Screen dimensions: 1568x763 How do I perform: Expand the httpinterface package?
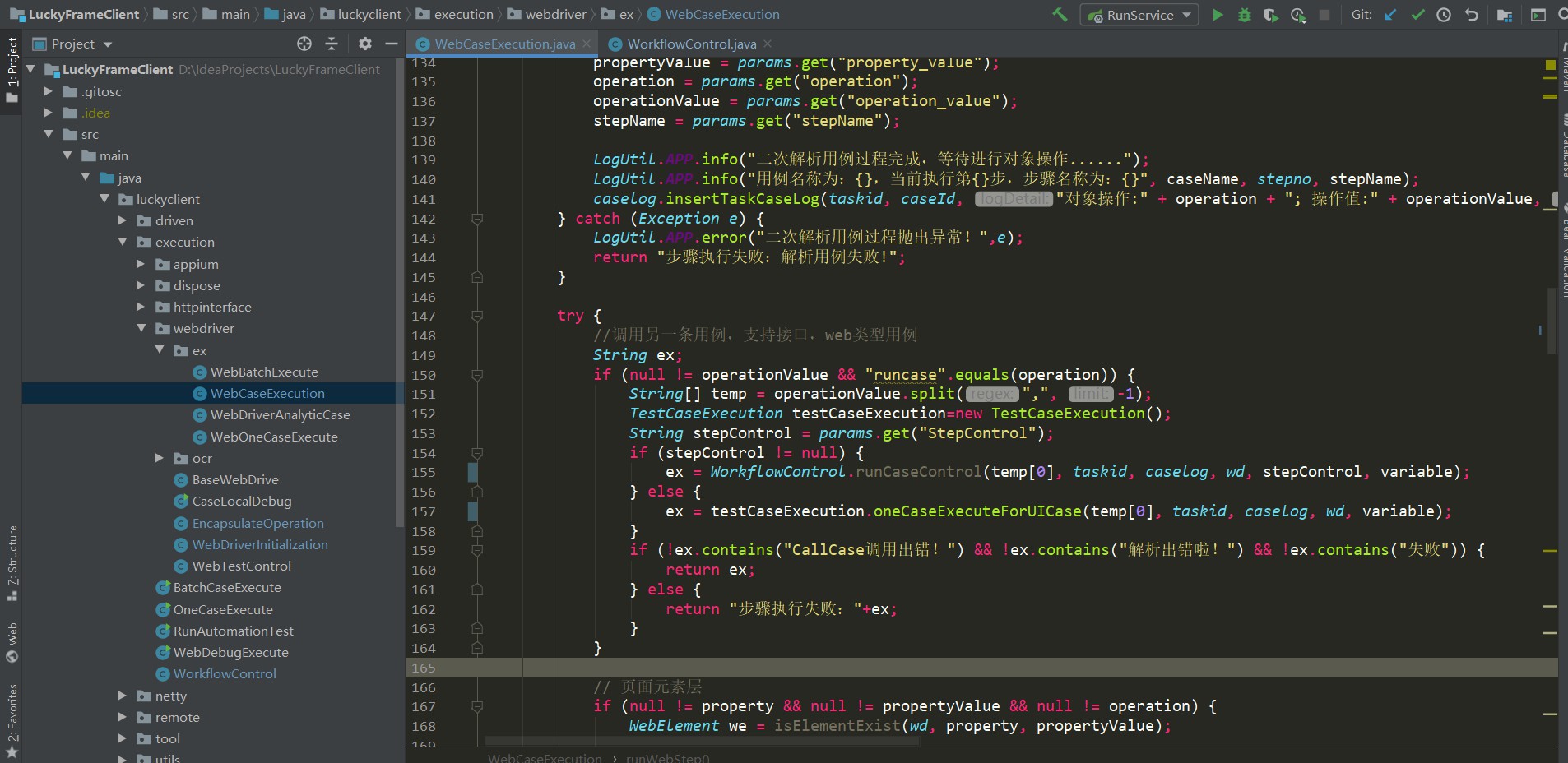(141, 307)
